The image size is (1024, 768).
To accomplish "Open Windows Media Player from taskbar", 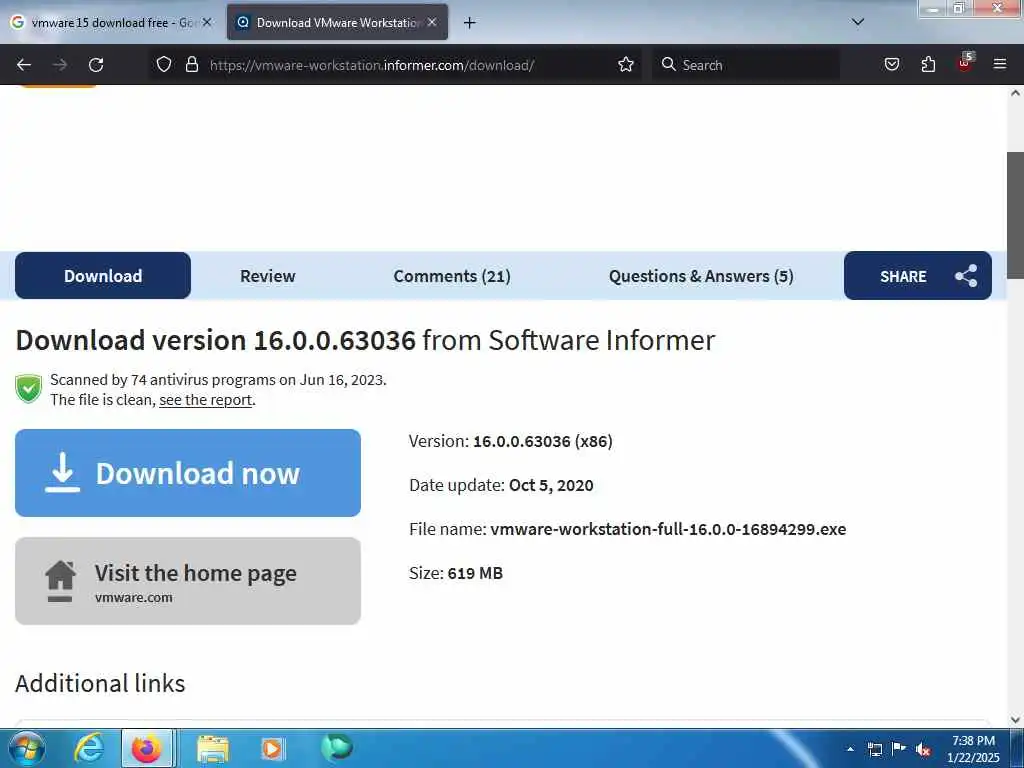I will (x=272, y=748).
